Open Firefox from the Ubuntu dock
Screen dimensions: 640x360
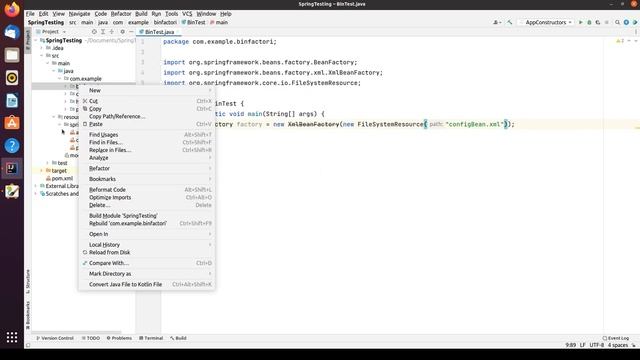pyautogui.click(x=12, y=10)
